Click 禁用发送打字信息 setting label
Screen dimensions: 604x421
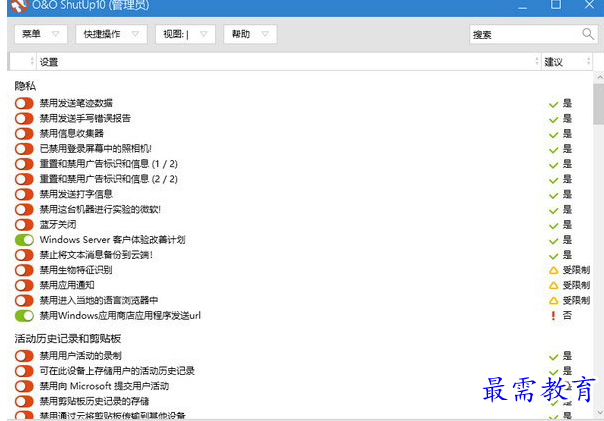[x=76, y=194]
